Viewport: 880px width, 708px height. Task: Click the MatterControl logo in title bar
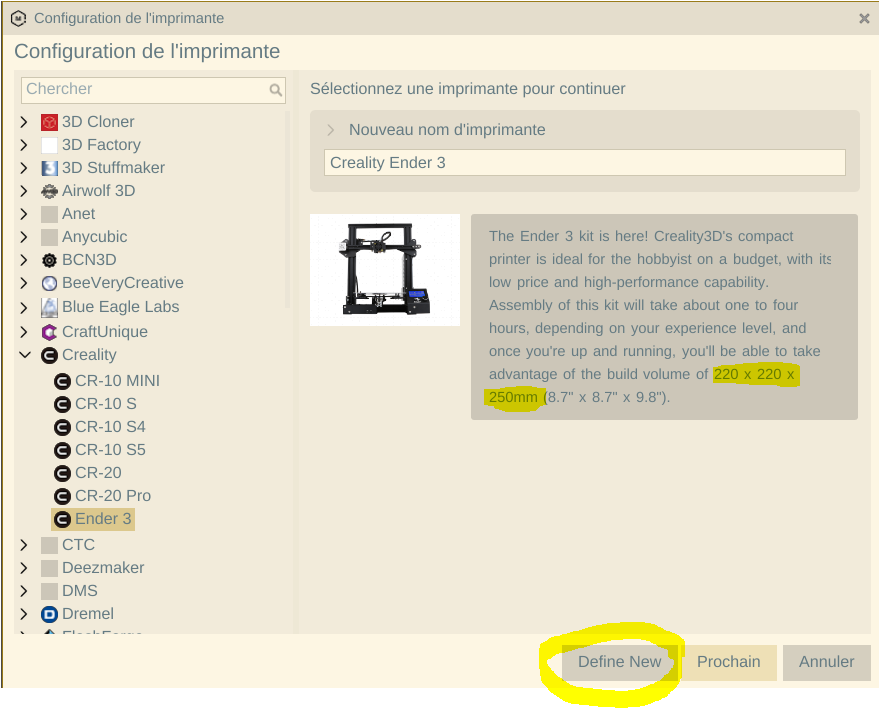click(19, 19)
